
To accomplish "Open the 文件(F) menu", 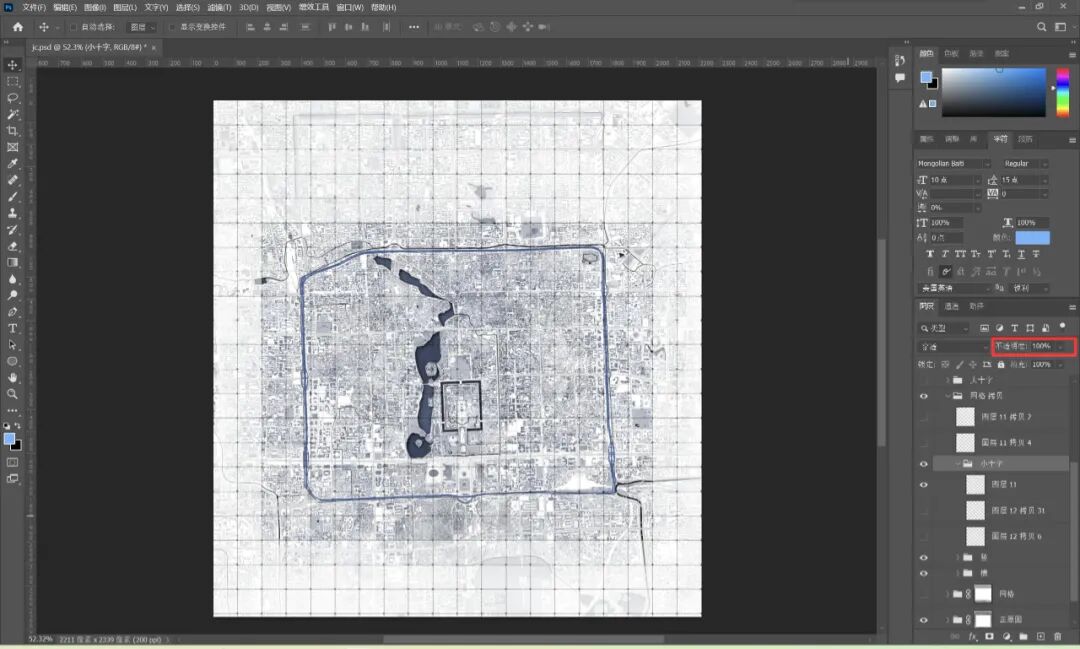I will [34, 7].
